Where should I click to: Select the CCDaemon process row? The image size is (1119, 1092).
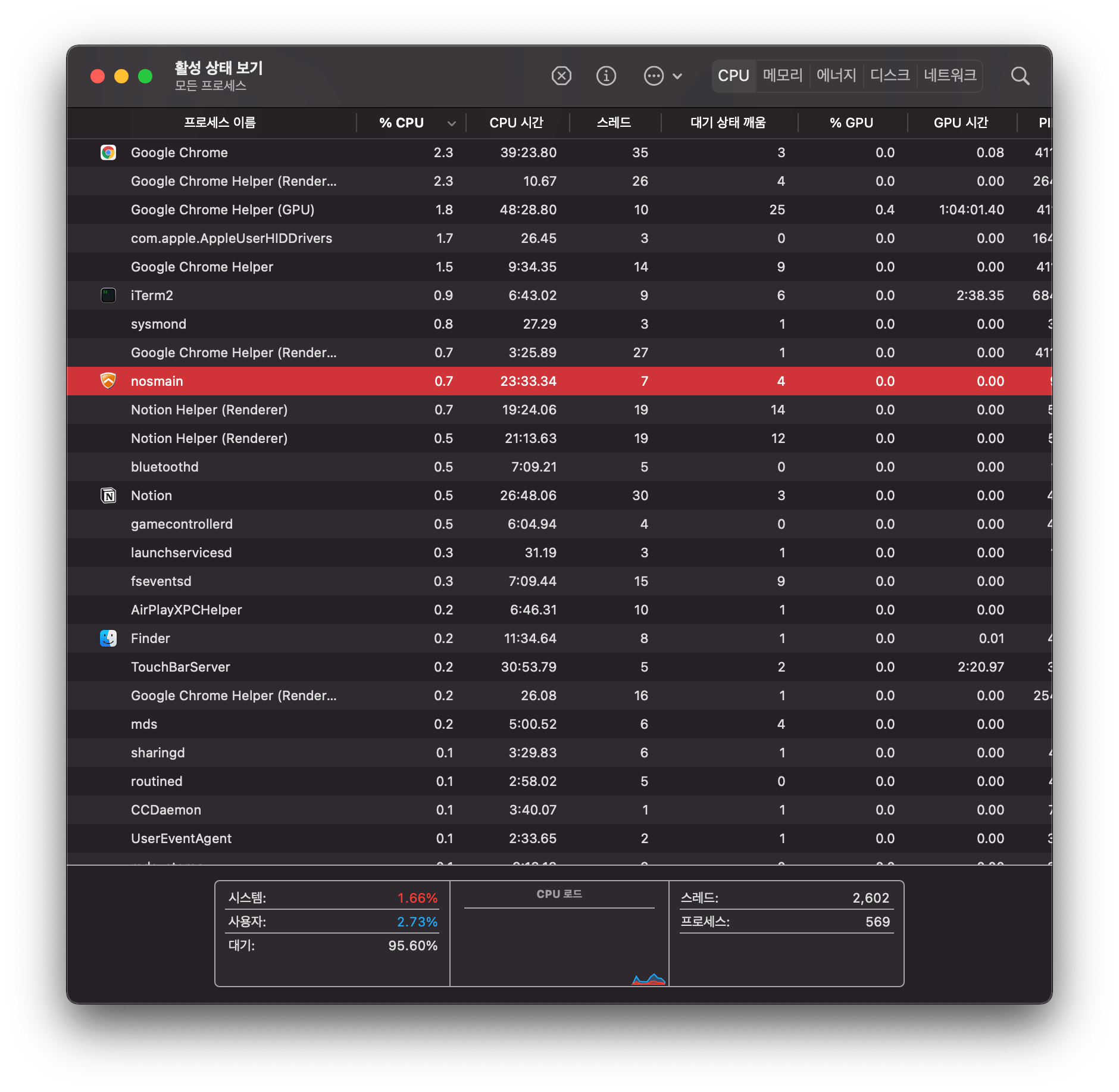(559, 810)
